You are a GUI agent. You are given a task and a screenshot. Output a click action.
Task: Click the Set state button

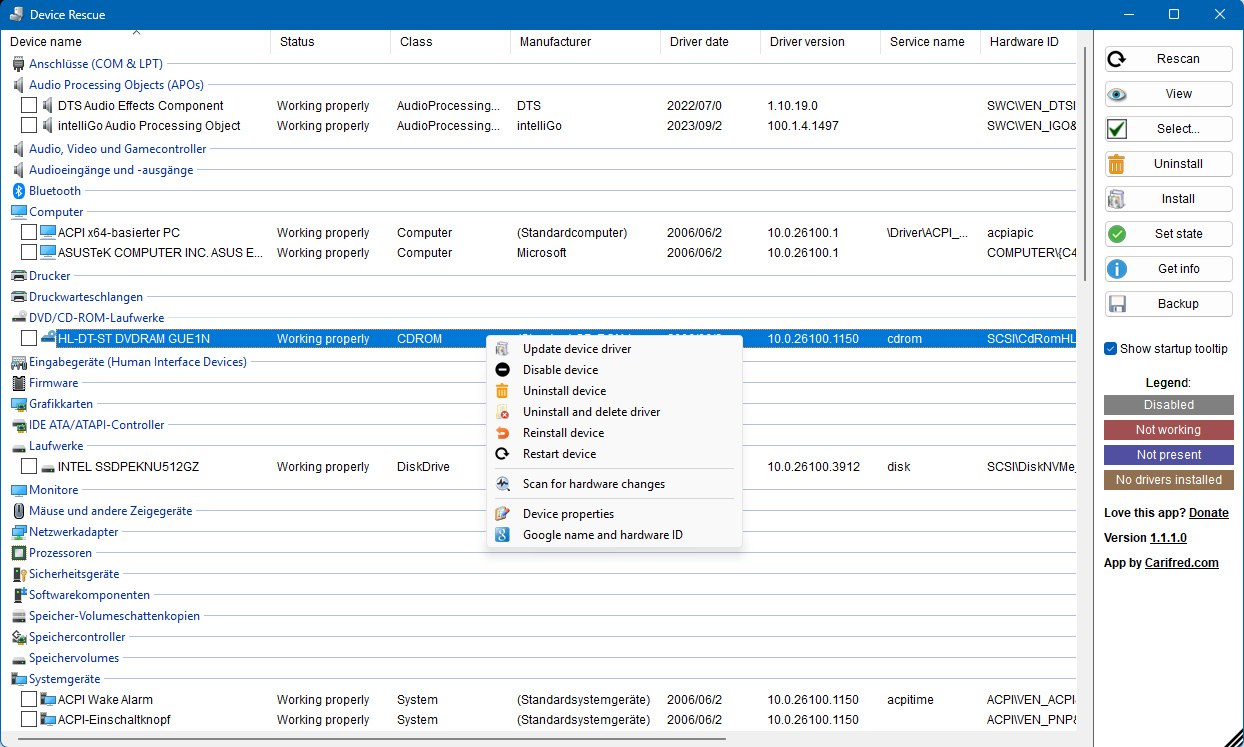(x=1168, y=234)
